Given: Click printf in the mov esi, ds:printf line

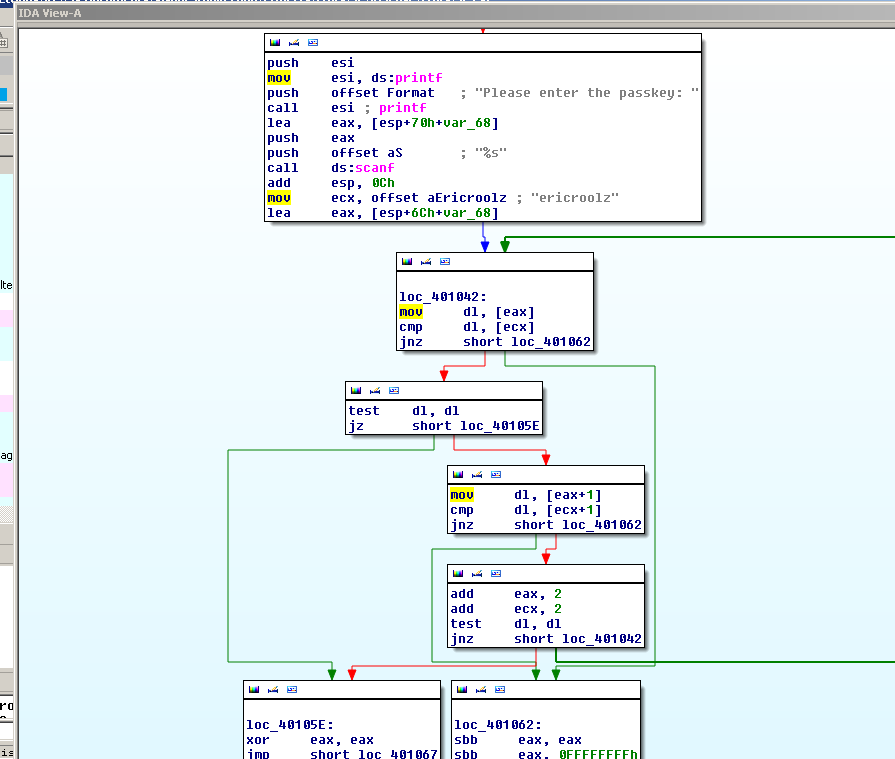Looking at the screenshot, I should pyautogui.click(x=418, y=78).
